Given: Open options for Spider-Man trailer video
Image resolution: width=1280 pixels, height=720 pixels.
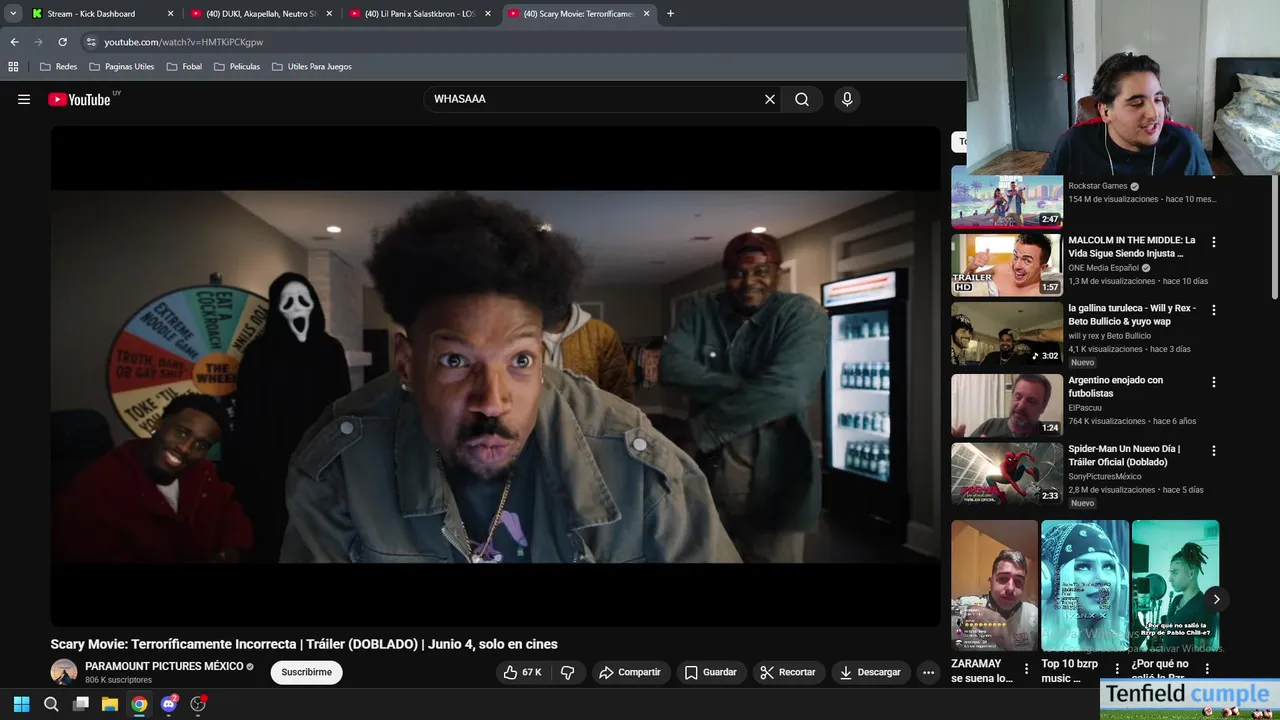Looking at the screenshot, I should (x=1214, y=451).
